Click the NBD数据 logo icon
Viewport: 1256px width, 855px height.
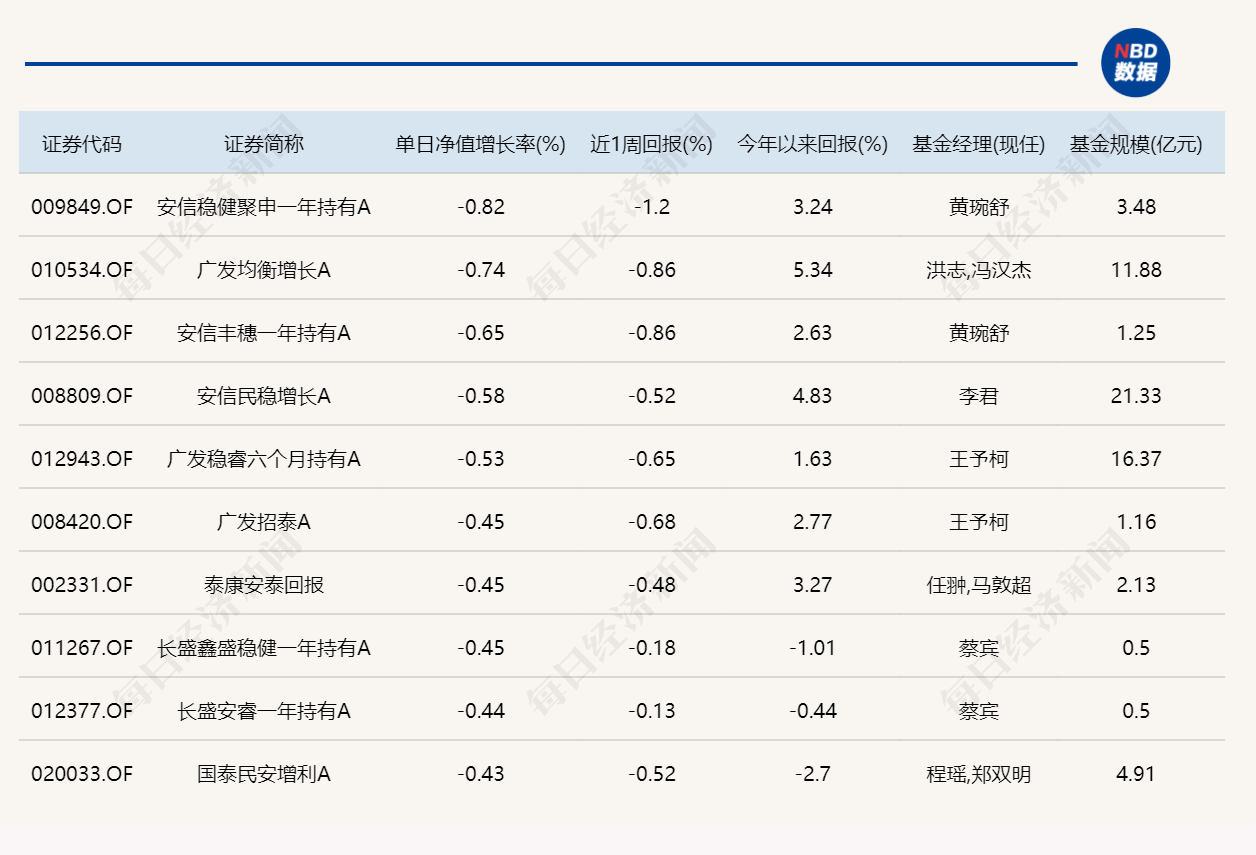1135,63
